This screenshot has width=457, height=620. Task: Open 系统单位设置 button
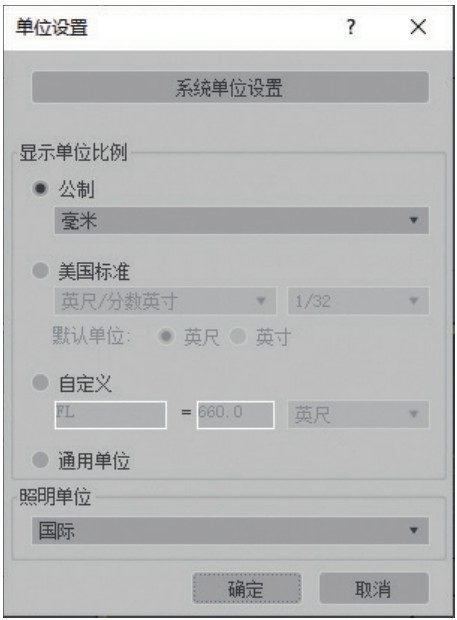click(230, 87)
